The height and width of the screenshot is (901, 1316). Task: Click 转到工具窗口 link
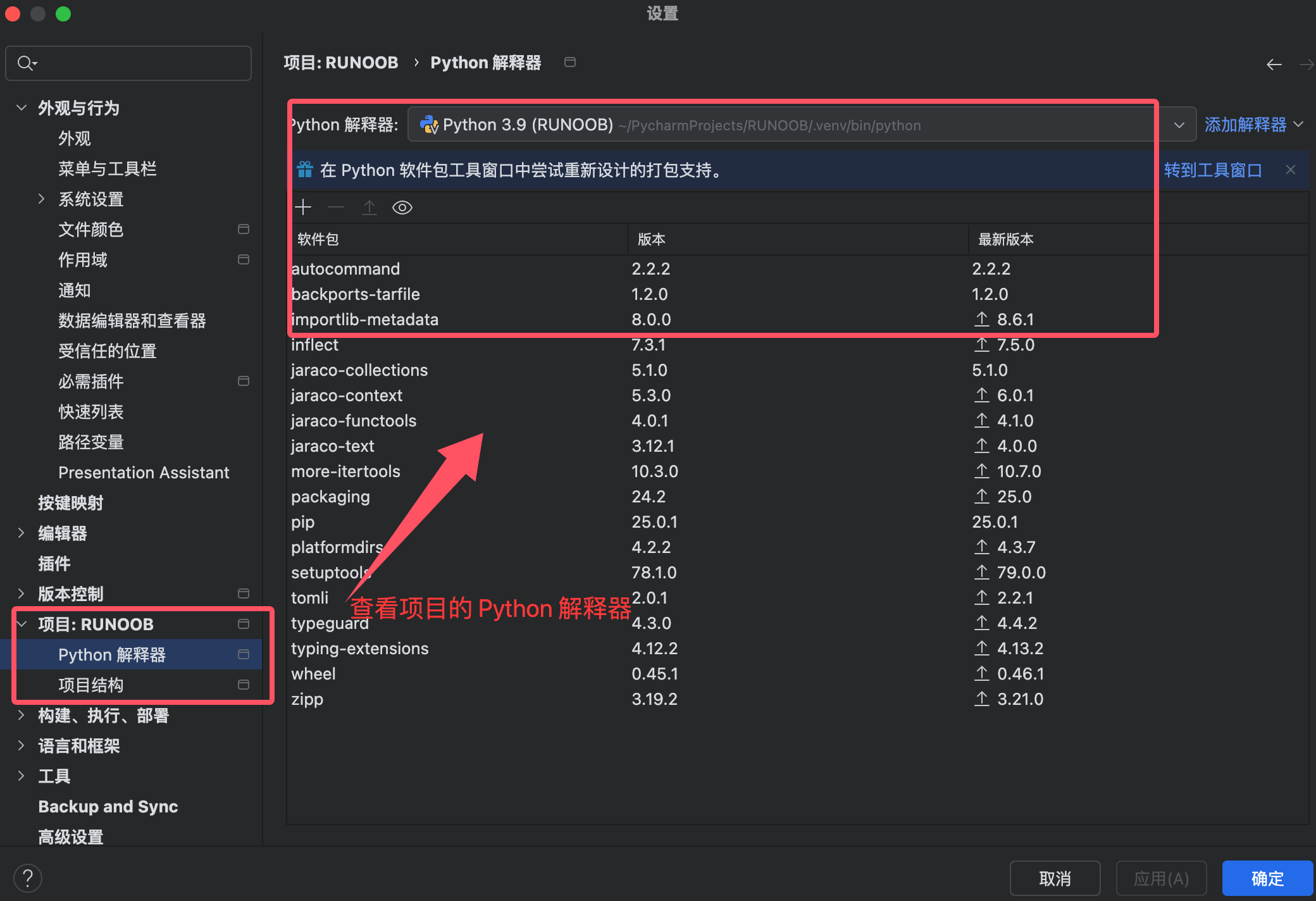[1212, 170]
